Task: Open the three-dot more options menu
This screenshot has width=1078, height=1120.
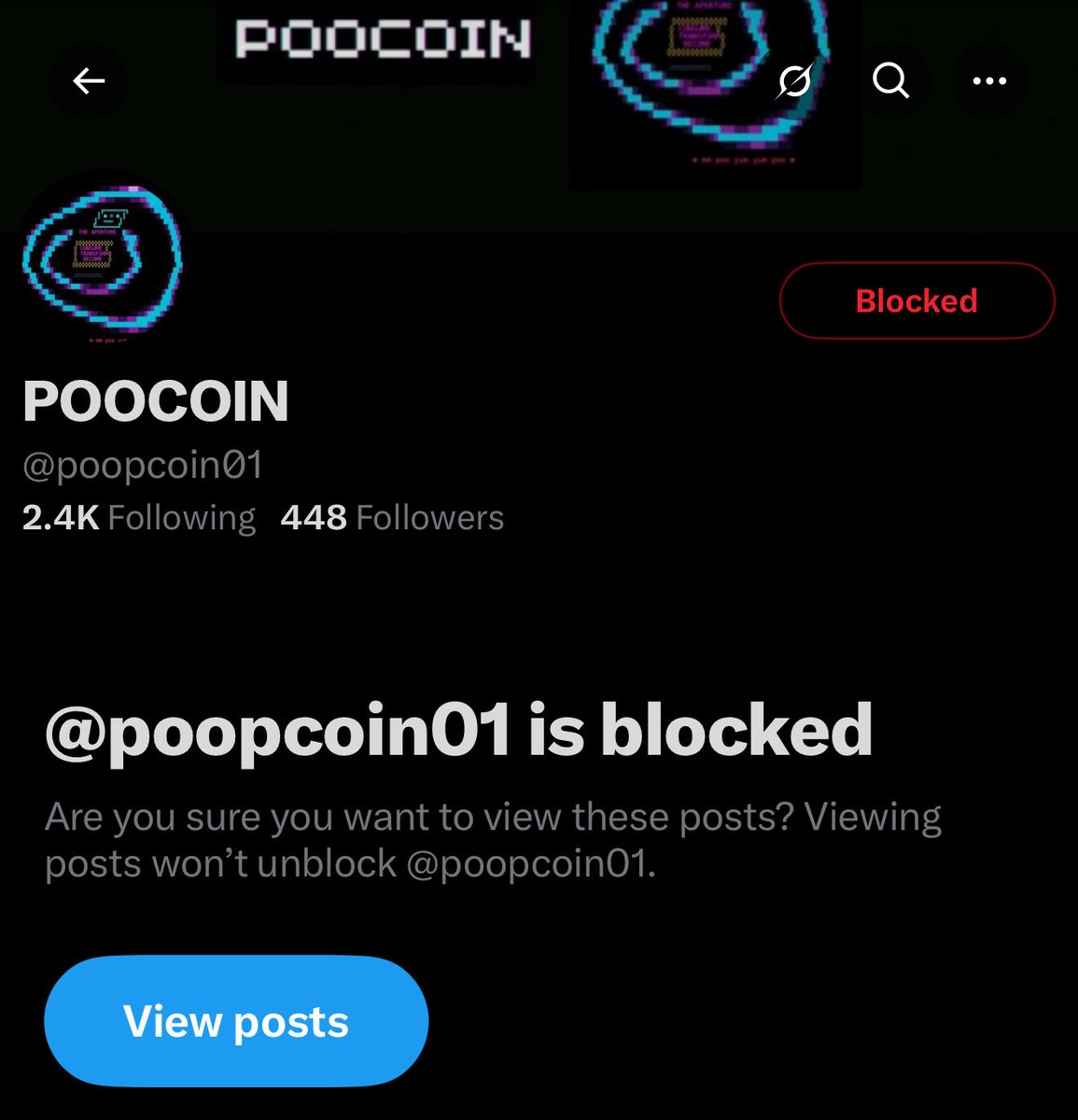Action: click(989, 82)
